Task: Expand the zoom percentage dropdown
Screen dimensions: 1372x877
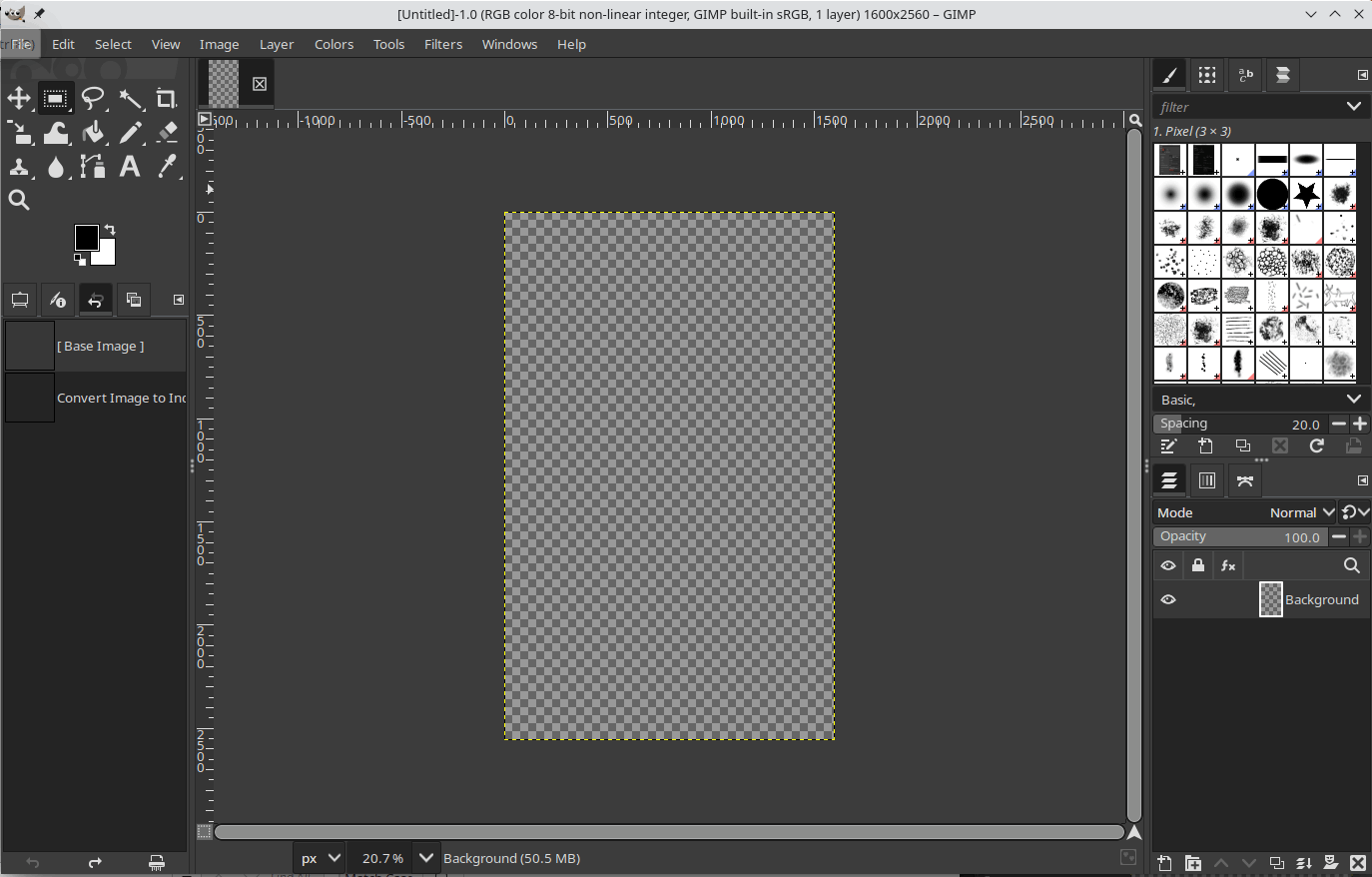Action: 426,858
